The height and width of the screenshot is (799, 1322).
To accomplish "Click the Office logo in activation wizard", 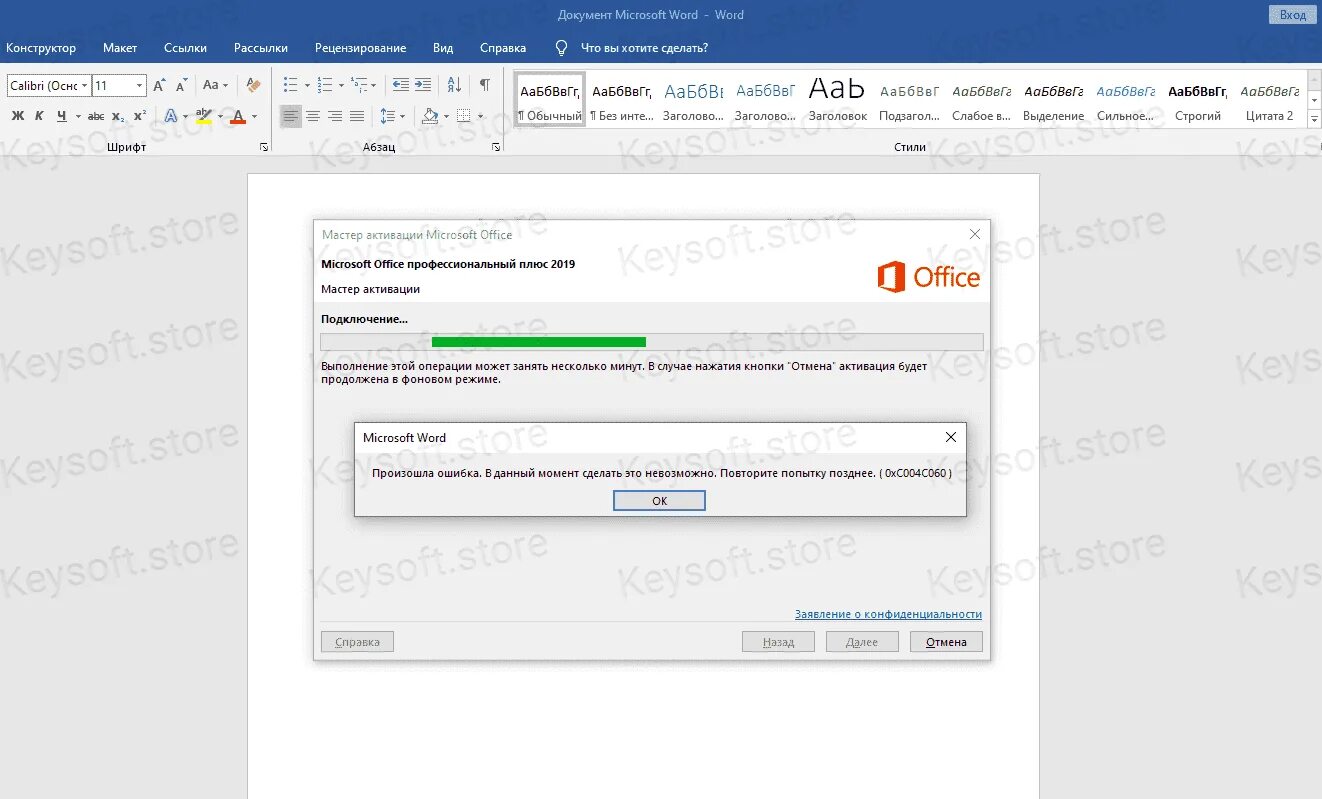I will (929, 277).
